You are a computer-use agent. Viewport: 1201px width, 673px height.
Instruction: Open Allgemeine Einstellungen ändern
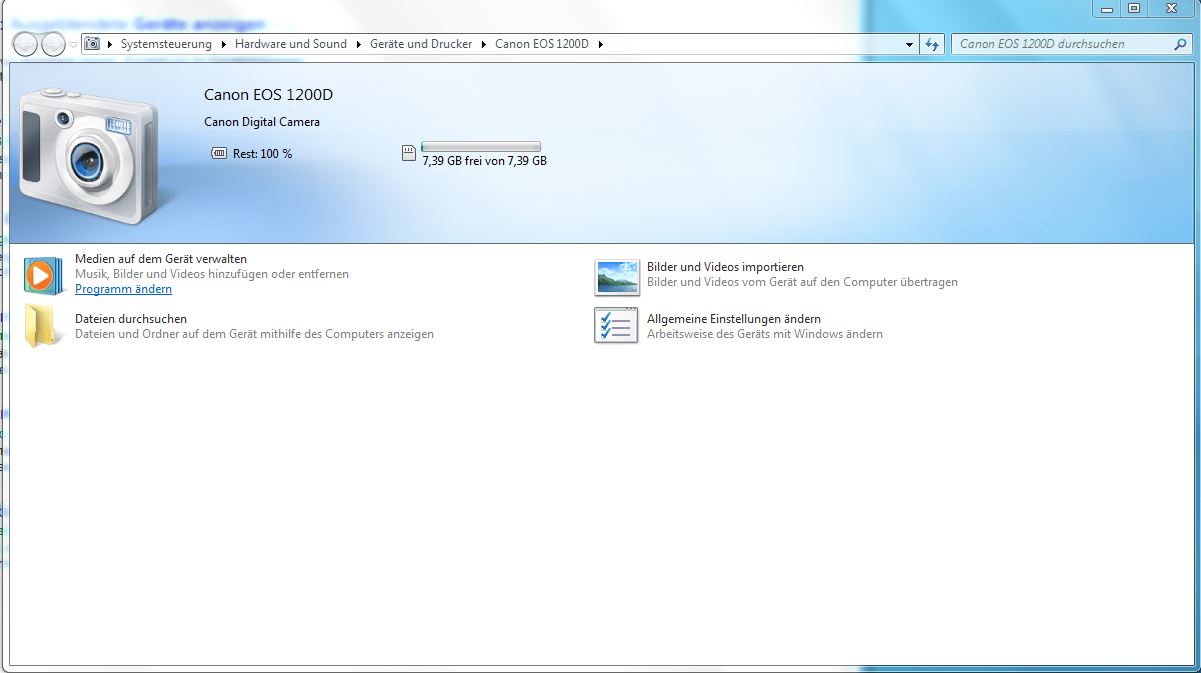(x=734, y=319)
